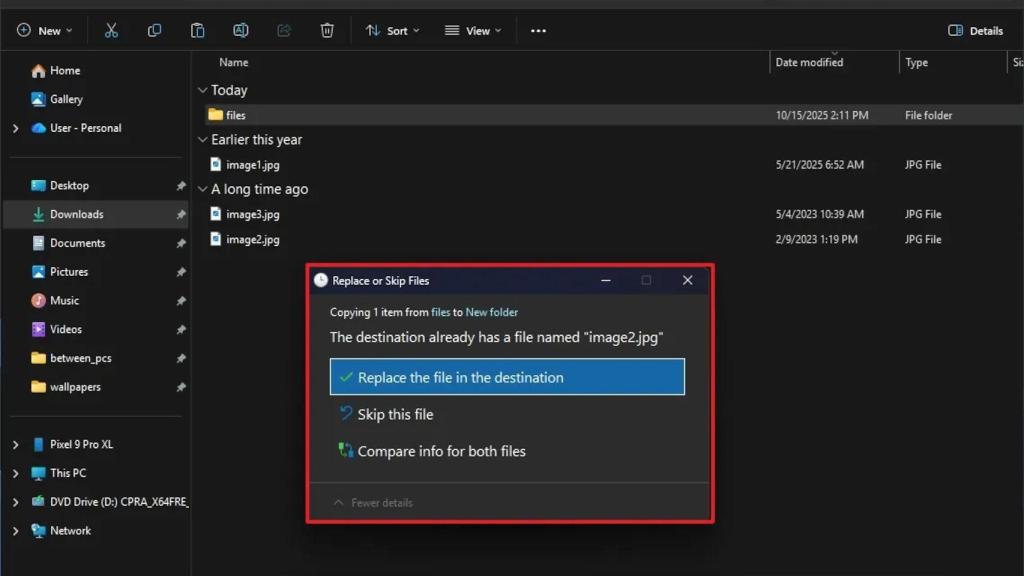Collapse the "A long time ago" group
1024x576 pixels.
[x=203, y=189]
